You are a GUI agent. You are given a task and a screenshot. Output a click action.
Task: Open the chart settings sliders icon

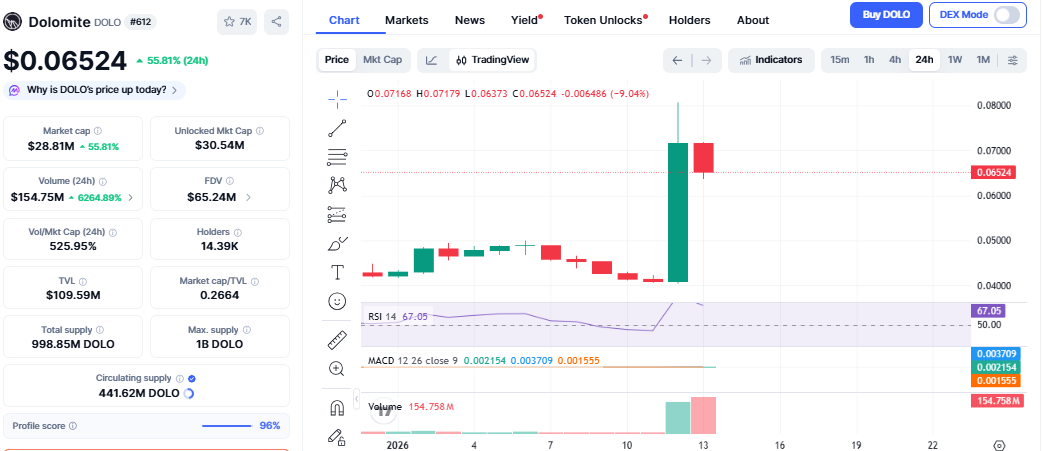[1013, 60]
